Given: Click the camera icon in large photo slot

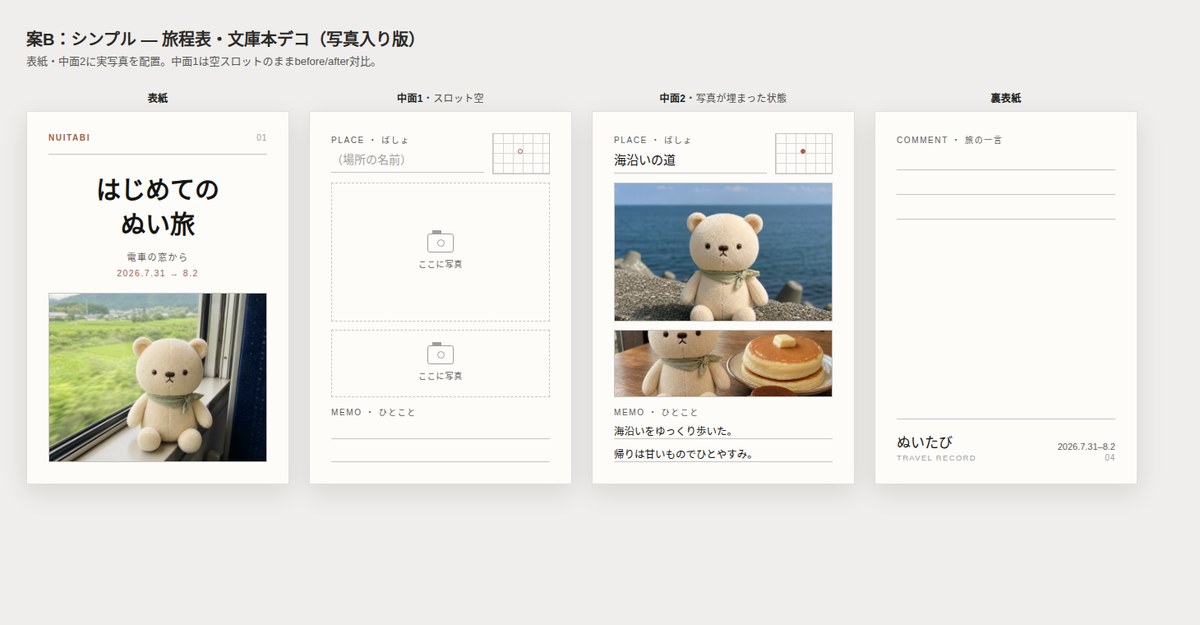Looking at the screenshot, I should pyautogui.click(x=440, y=241).
